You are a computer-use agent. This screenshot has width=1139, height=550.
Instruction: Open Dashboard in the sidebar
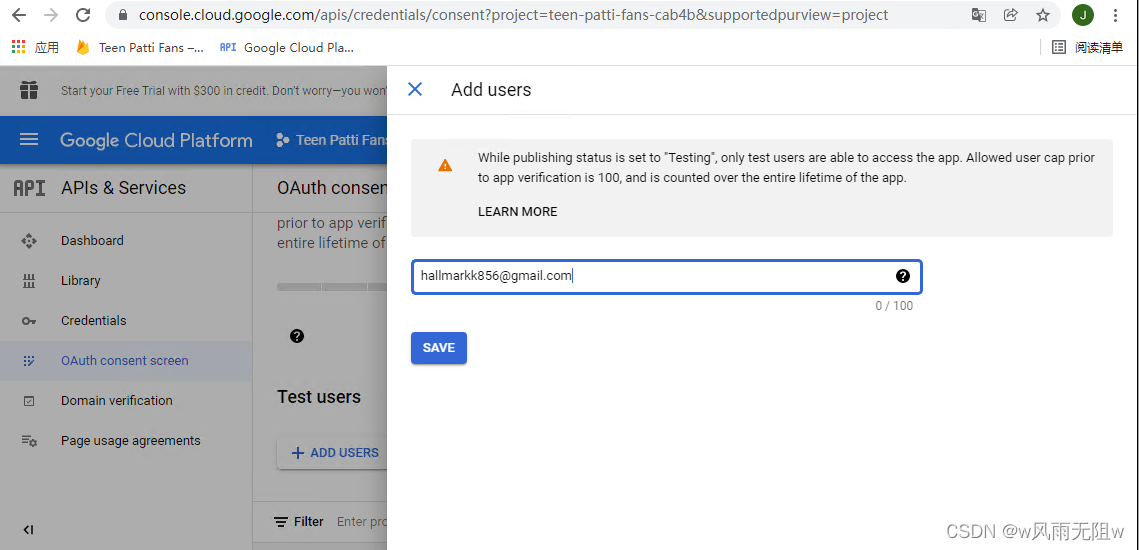pyautogui.click(x=92, y=241)
